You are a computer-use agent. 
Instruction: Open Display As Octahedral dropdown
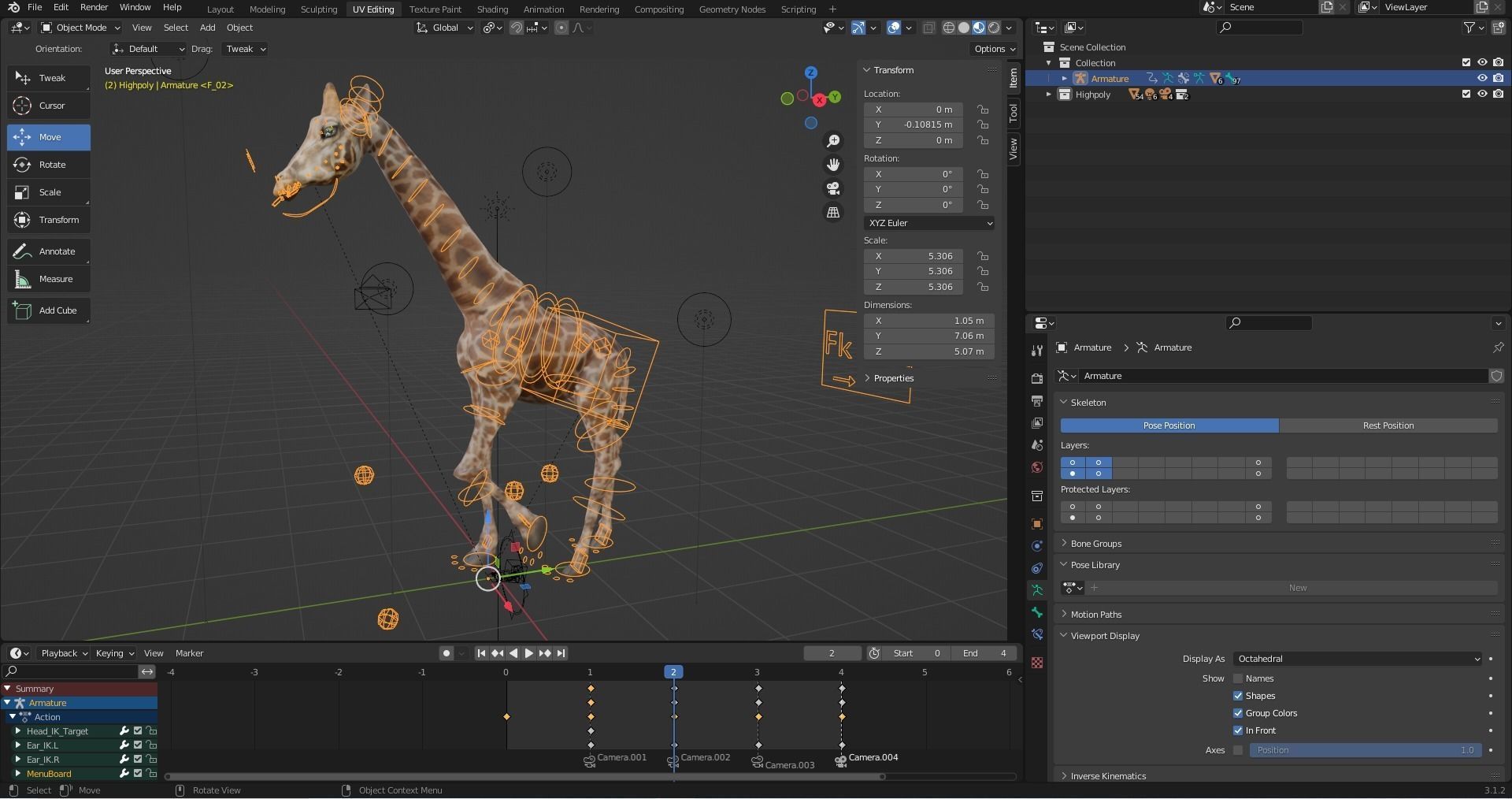click(x=1358, y=659)
